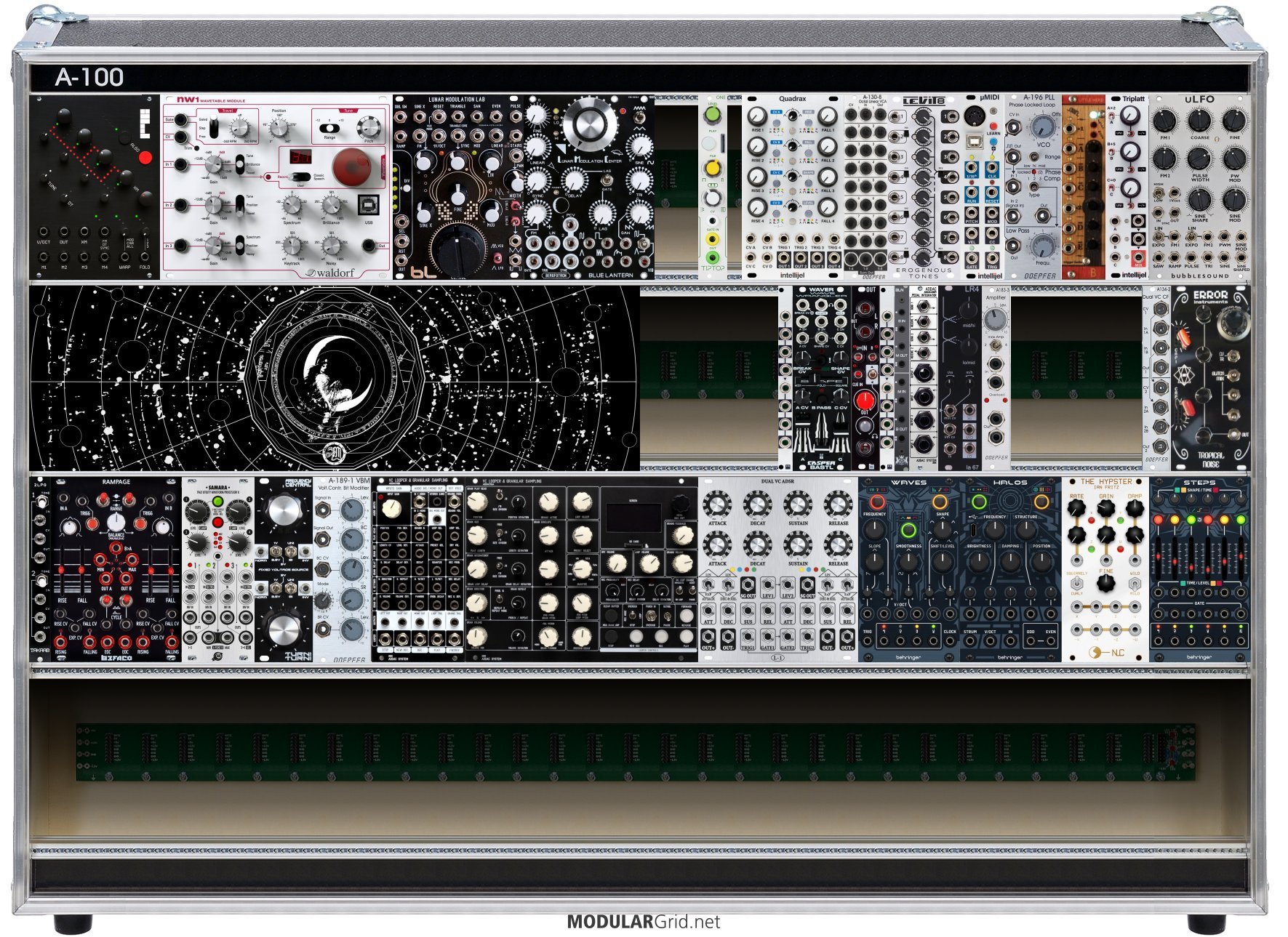Select the Frequency Central Turn Turn module
This screenshot has height=937, width=1288.
284,570
